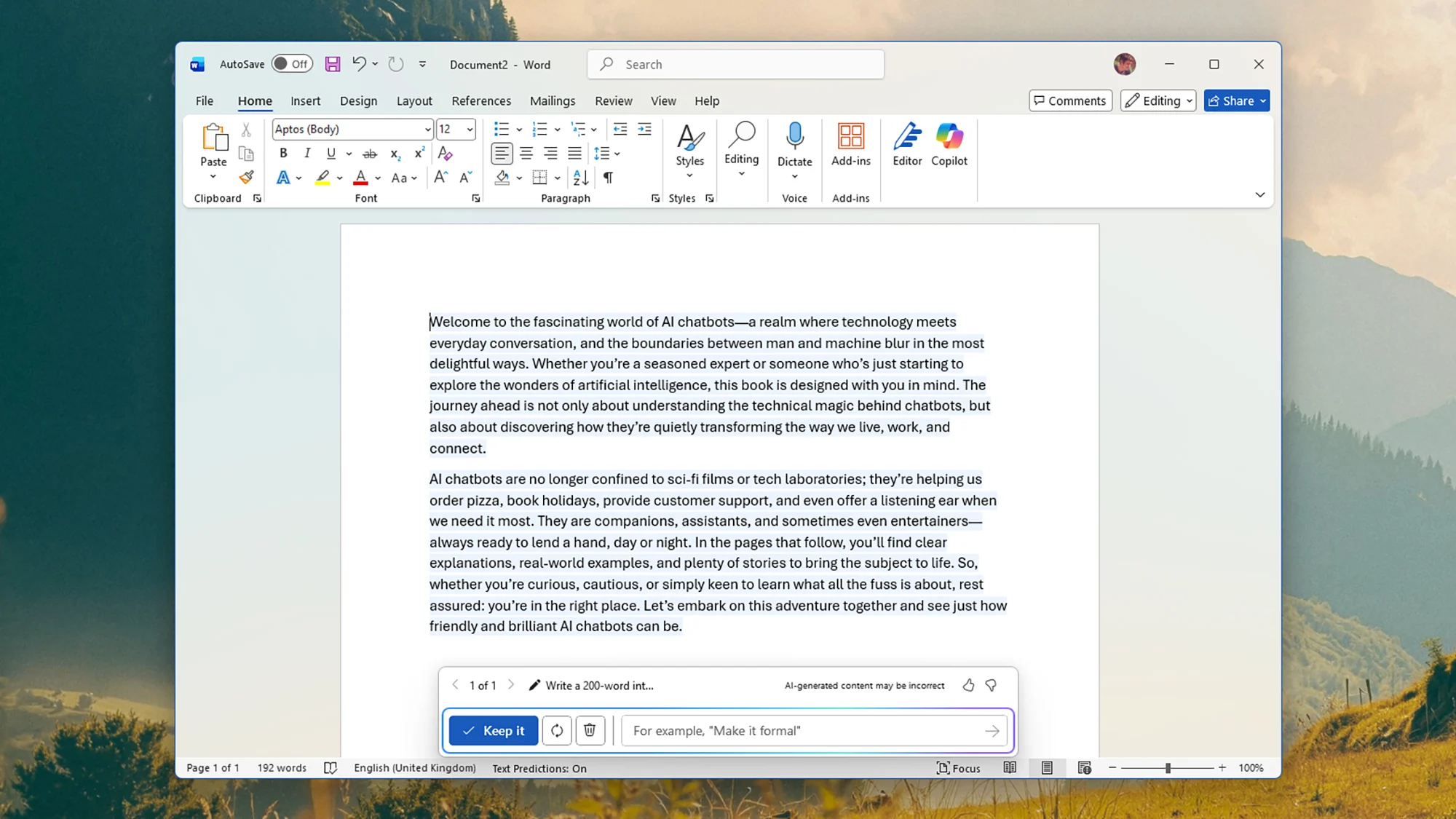Give thumbs up on Copilot suggestion
1456x819 pixels.
(x=968, y=685)
